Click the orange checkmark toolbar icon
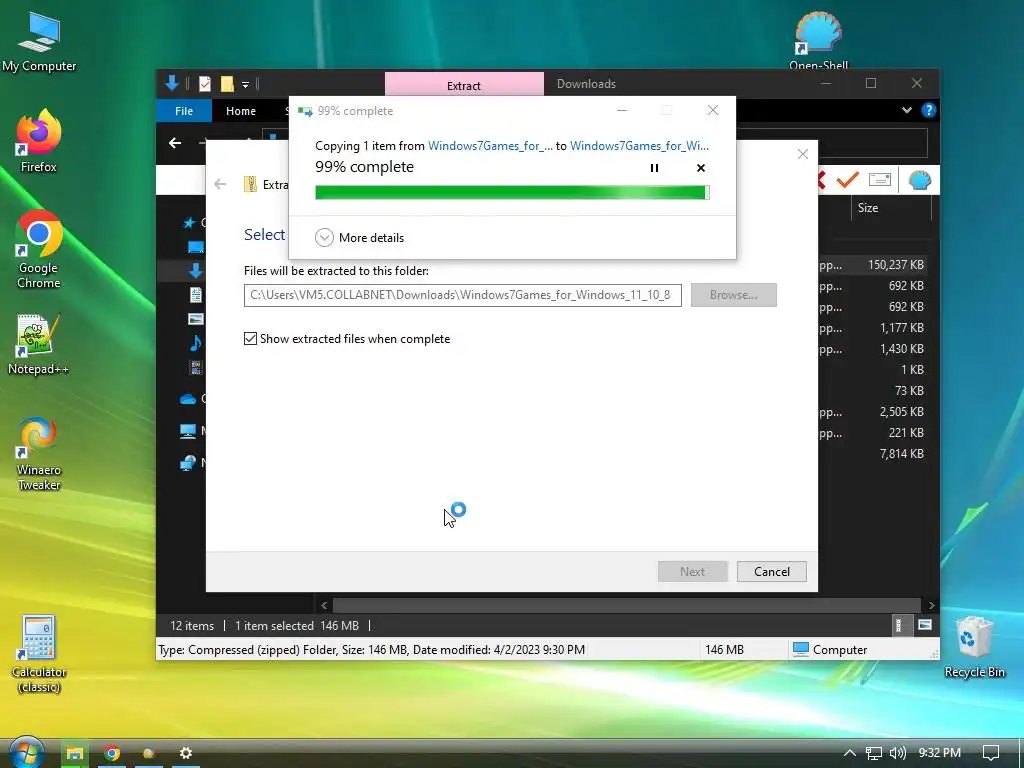Screen dimensions: 1024x768 tap(848, 180)
